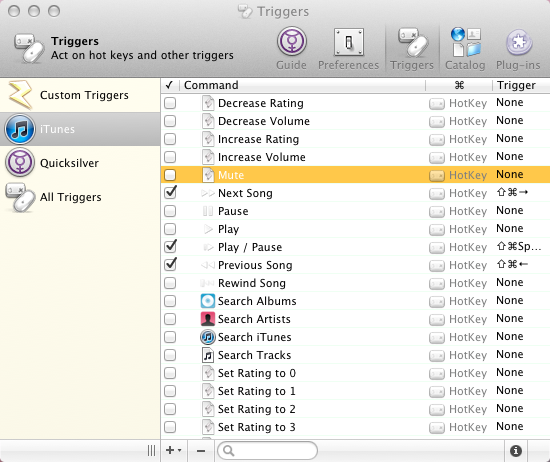Click None trigger in Search Albums row
Viewport: 550px width, 462px height.
[510, 301]
